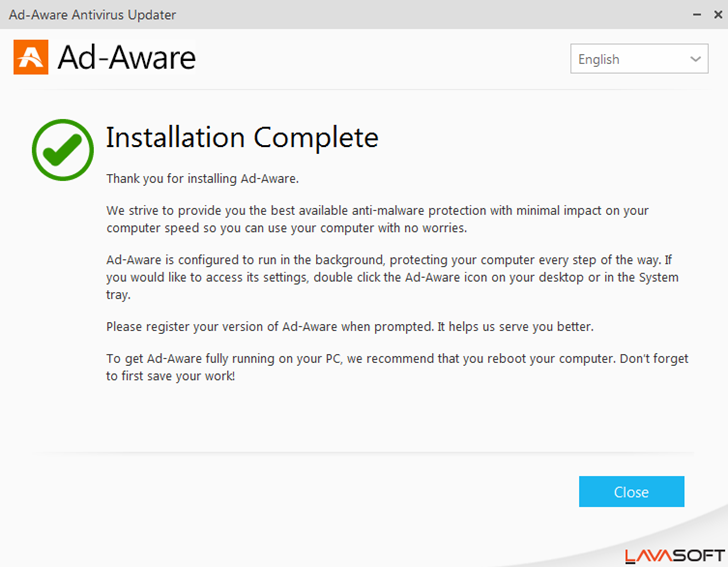Click the 'Thank you for installing' line

203,179
